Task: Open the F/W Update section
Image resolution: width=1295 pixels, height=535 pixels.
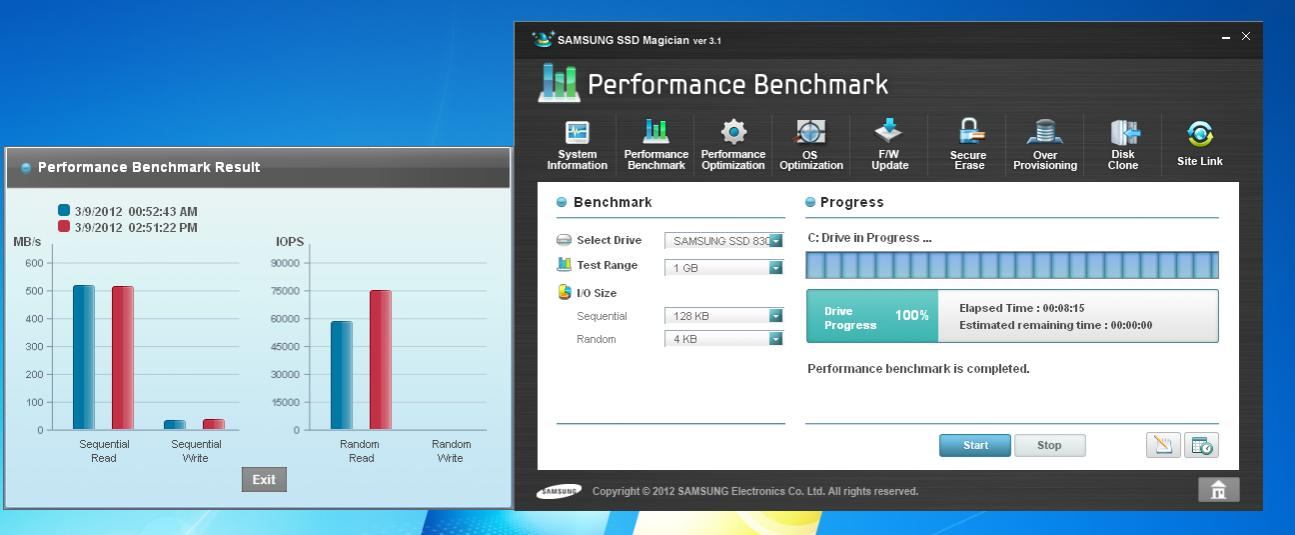Action: click(x=889, y=146)
